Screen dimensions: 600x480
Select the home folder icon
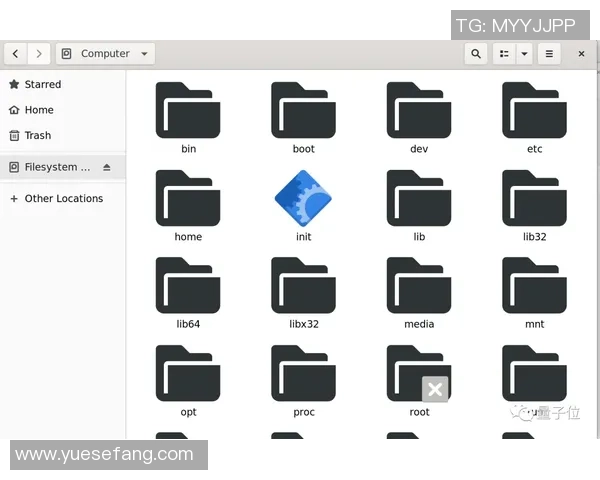188,198
